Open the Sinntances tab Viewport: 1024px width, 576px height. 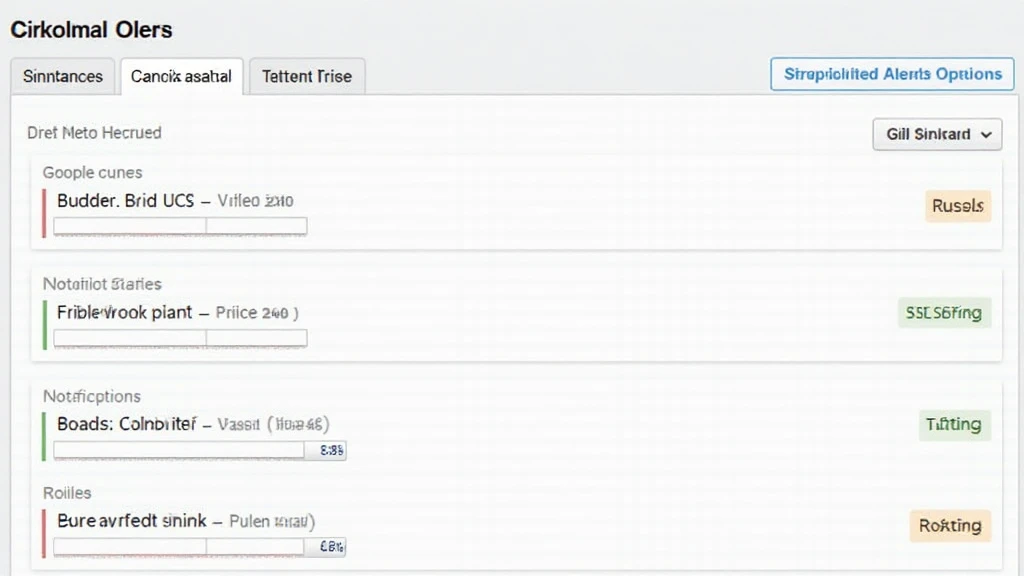(x=62, y=77)
